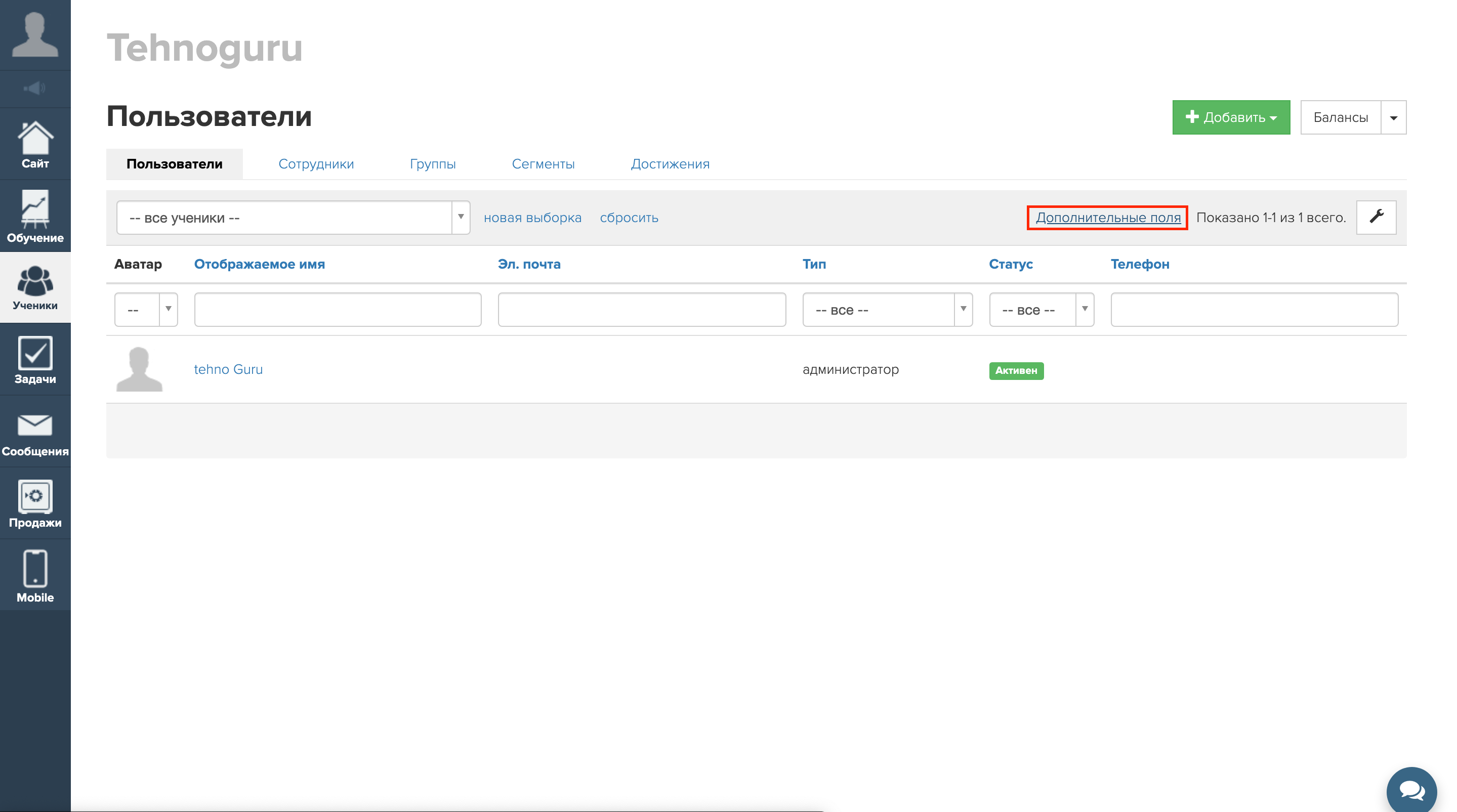This screenshot has width=1457, height=812.
Task: Switch to the Достижения tab
Action: [670, 164]
